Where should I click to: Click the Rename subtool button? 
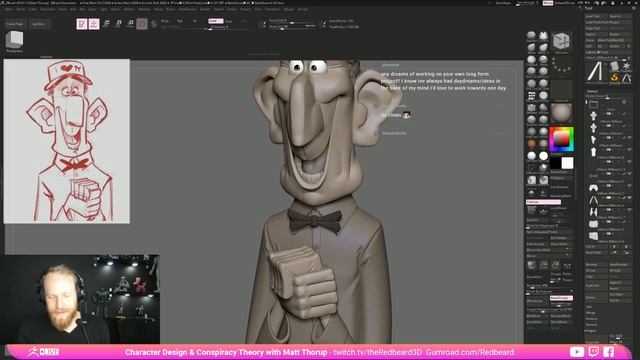pyautogui.click(x=596, y=264)
